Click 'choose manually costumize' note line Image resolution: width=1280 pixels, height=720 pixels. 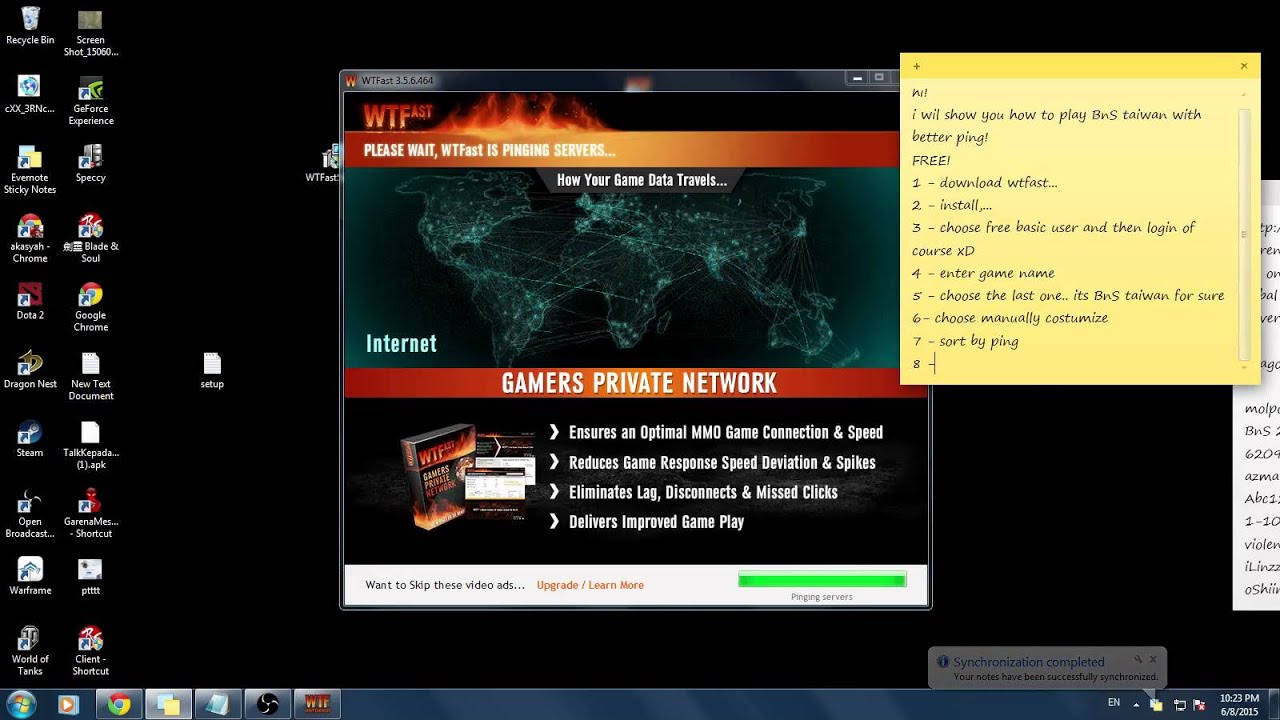pos(1010,318)
